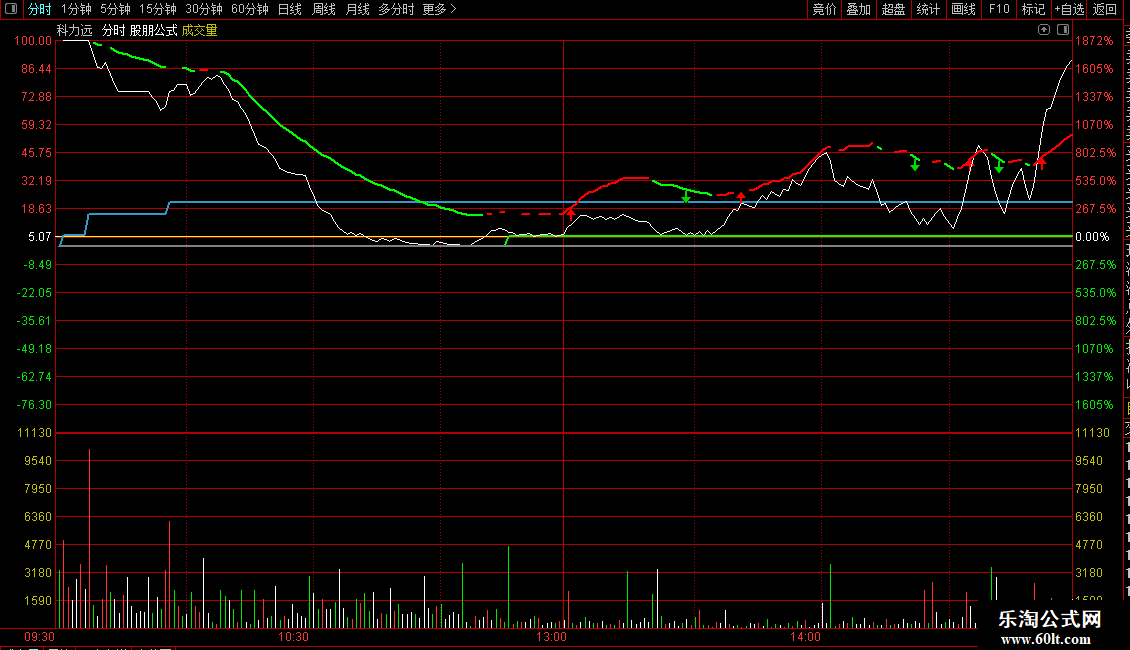The width and height of the screenshot is (1130, 650).
Task: Click the chart pop-out icon
Action: click(x=1044, y=30)
